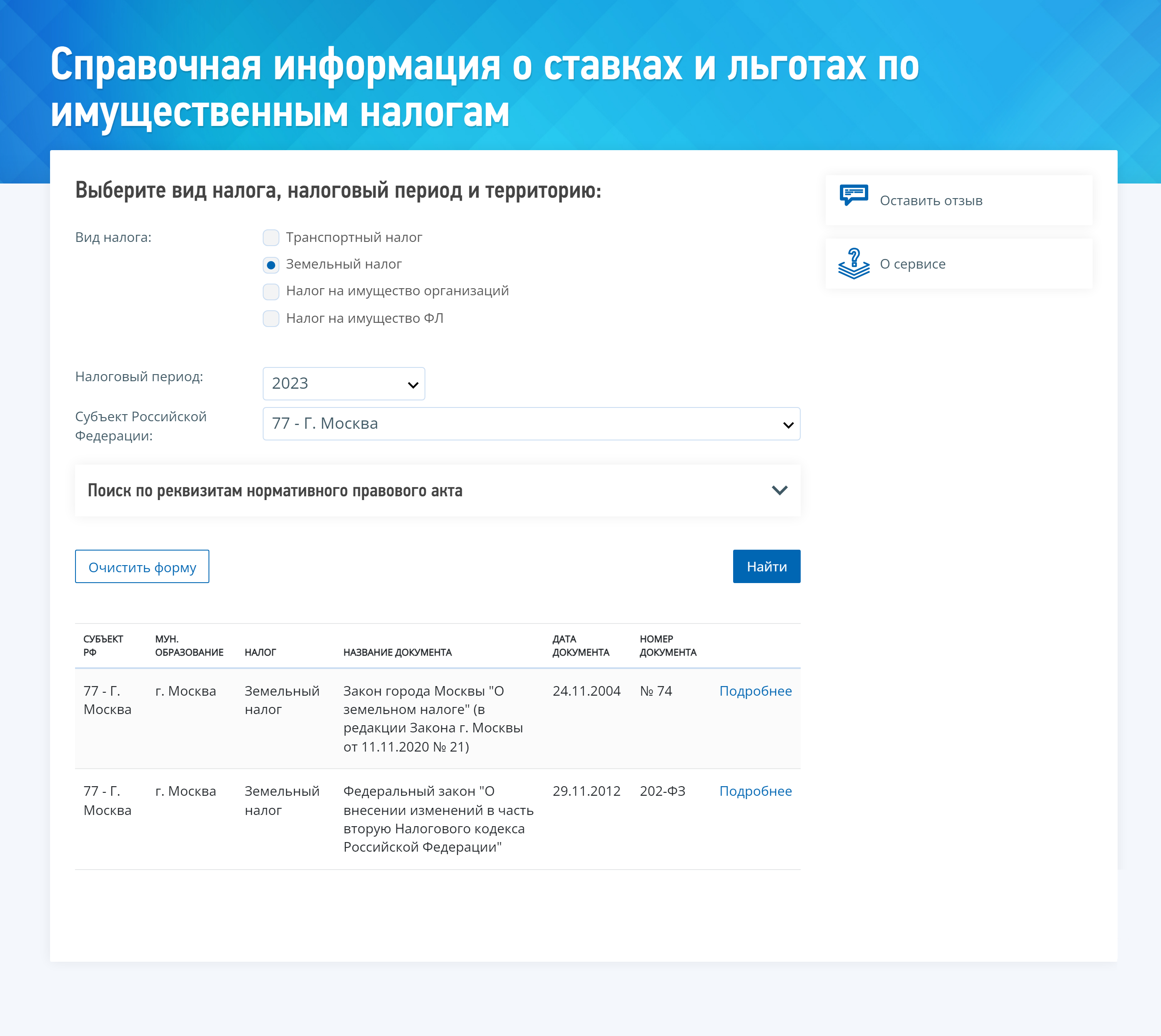Click the document number 202-ФЗ
Viewport: 1161px width, 1036px height.
[663, 791]
